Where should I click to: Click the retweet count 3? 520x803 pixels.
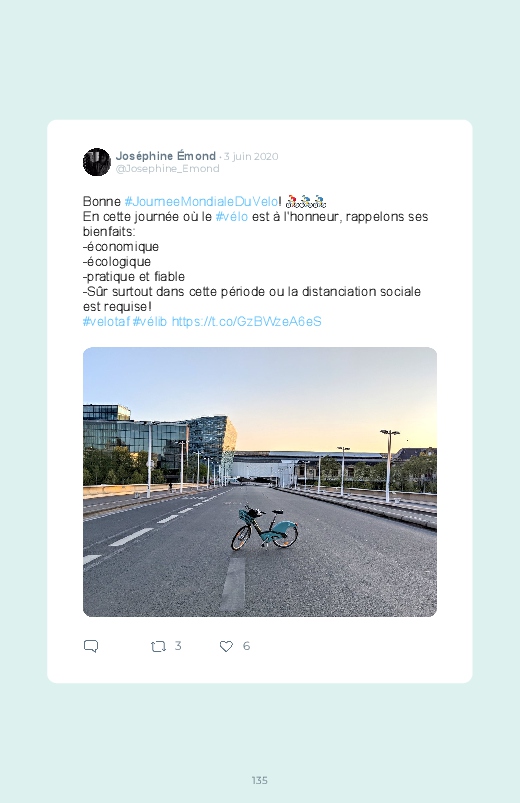(178, 646)
